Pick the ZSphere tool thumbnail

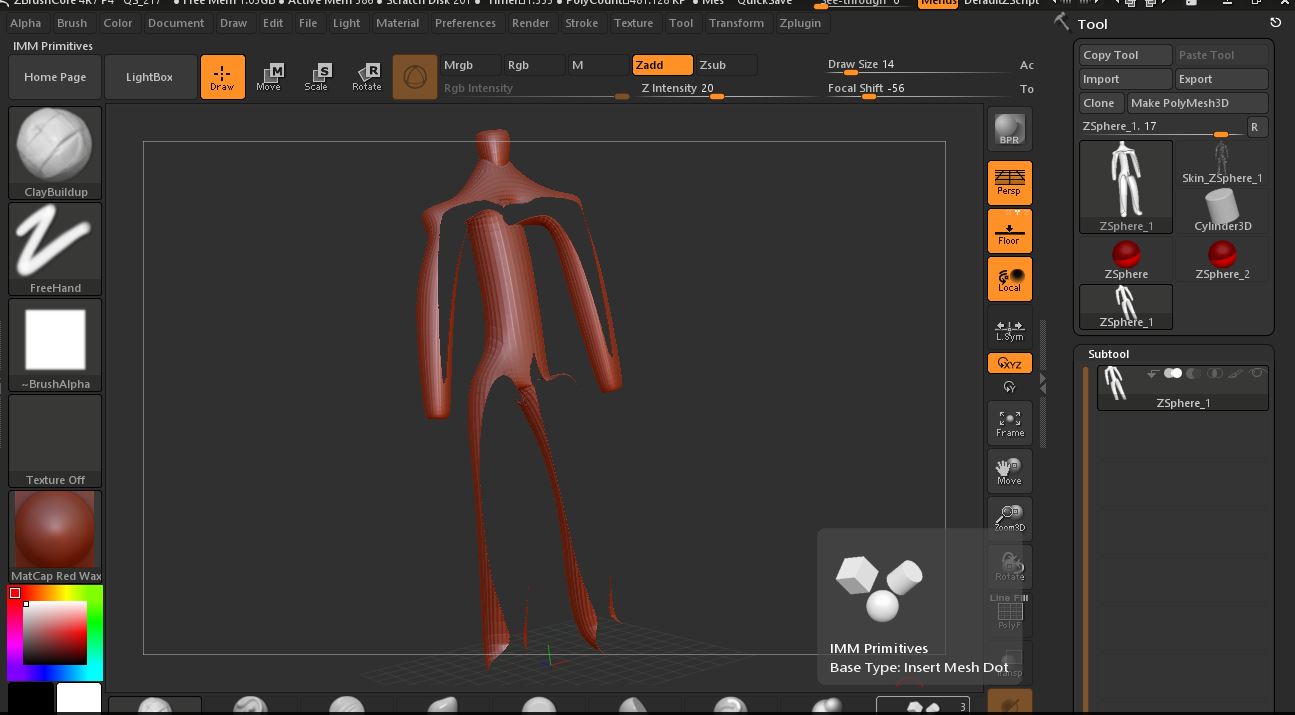click(x=1126, y=259)
